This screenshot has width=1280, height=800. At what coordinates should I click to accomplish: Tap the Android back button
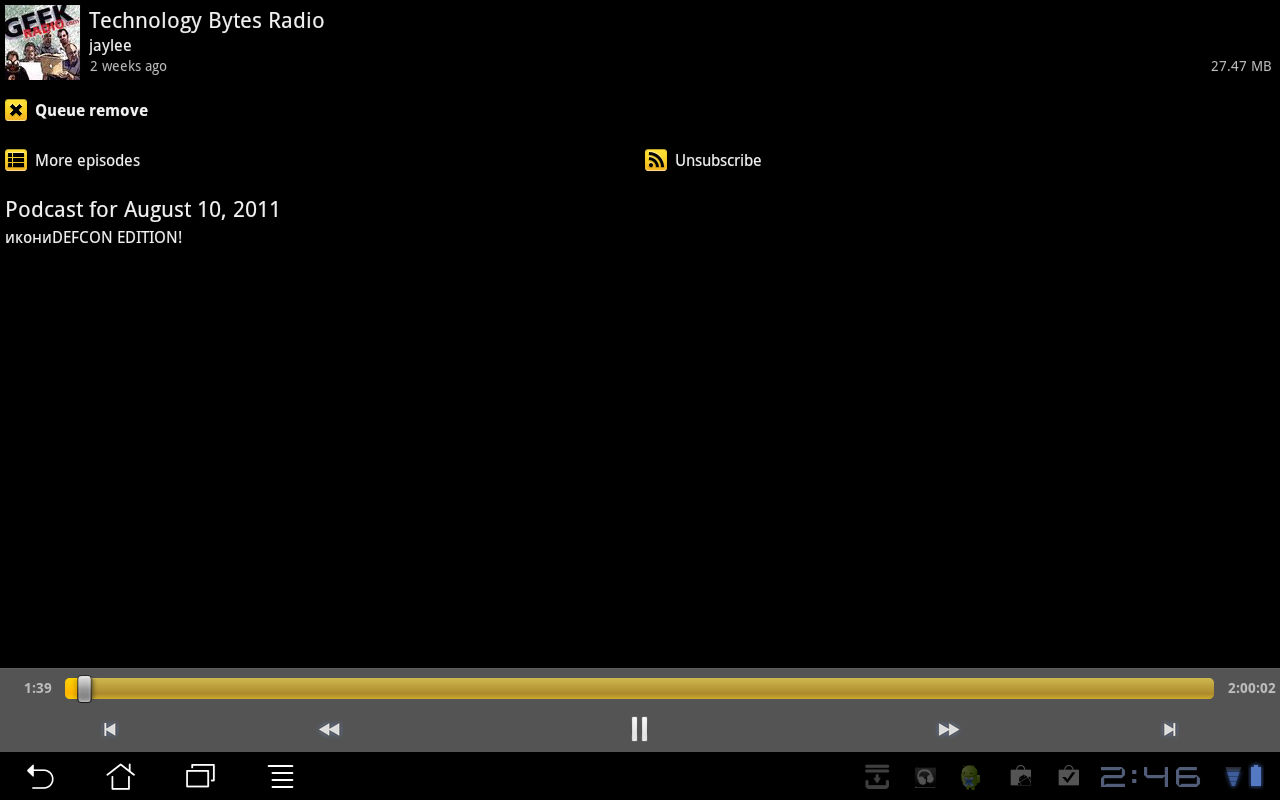[40, 776]
